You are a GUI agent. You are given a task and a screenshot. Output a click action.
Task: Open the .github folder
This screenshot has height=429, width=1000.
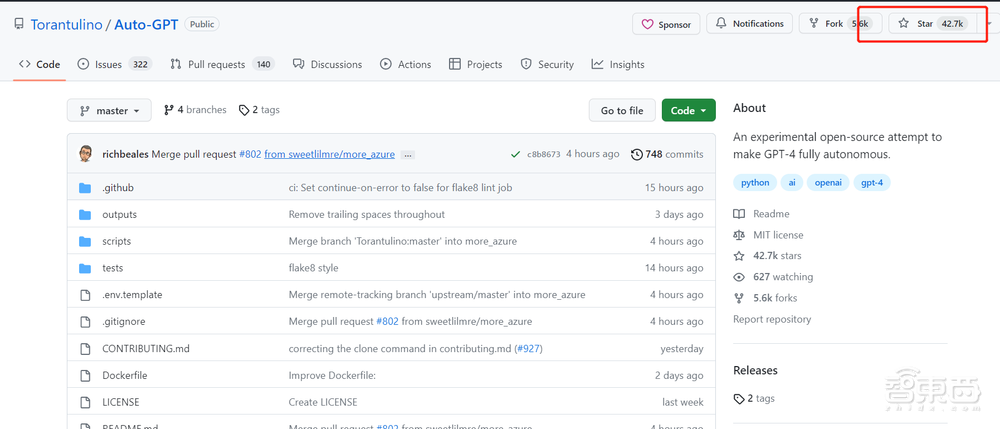pos(118,188)
